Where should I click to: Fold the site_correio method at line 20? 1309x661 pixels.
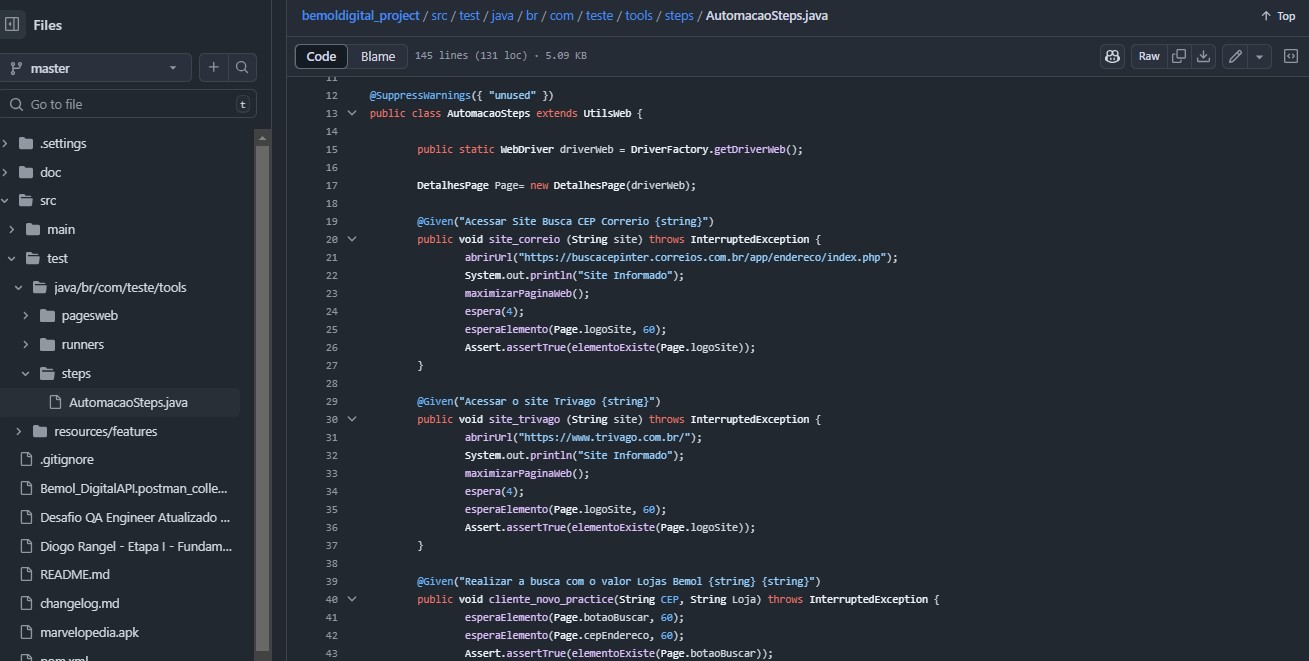[352, 239]
